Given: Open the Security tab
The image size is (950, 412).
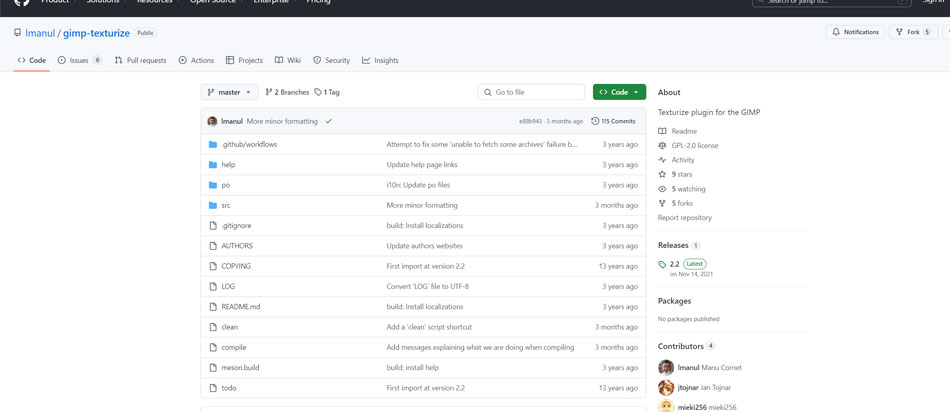Looking at the screenshot, I should point(331,61).
